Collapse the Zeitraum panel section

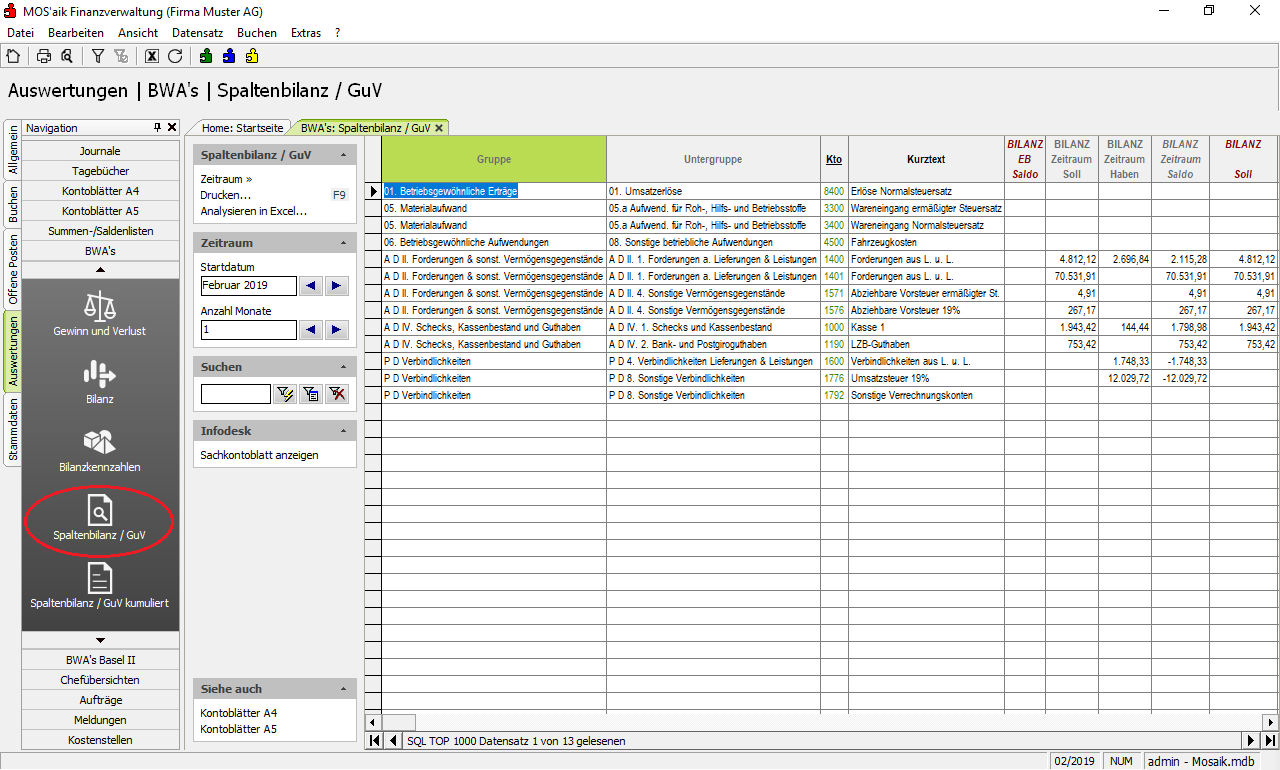[x=344, y=243]
